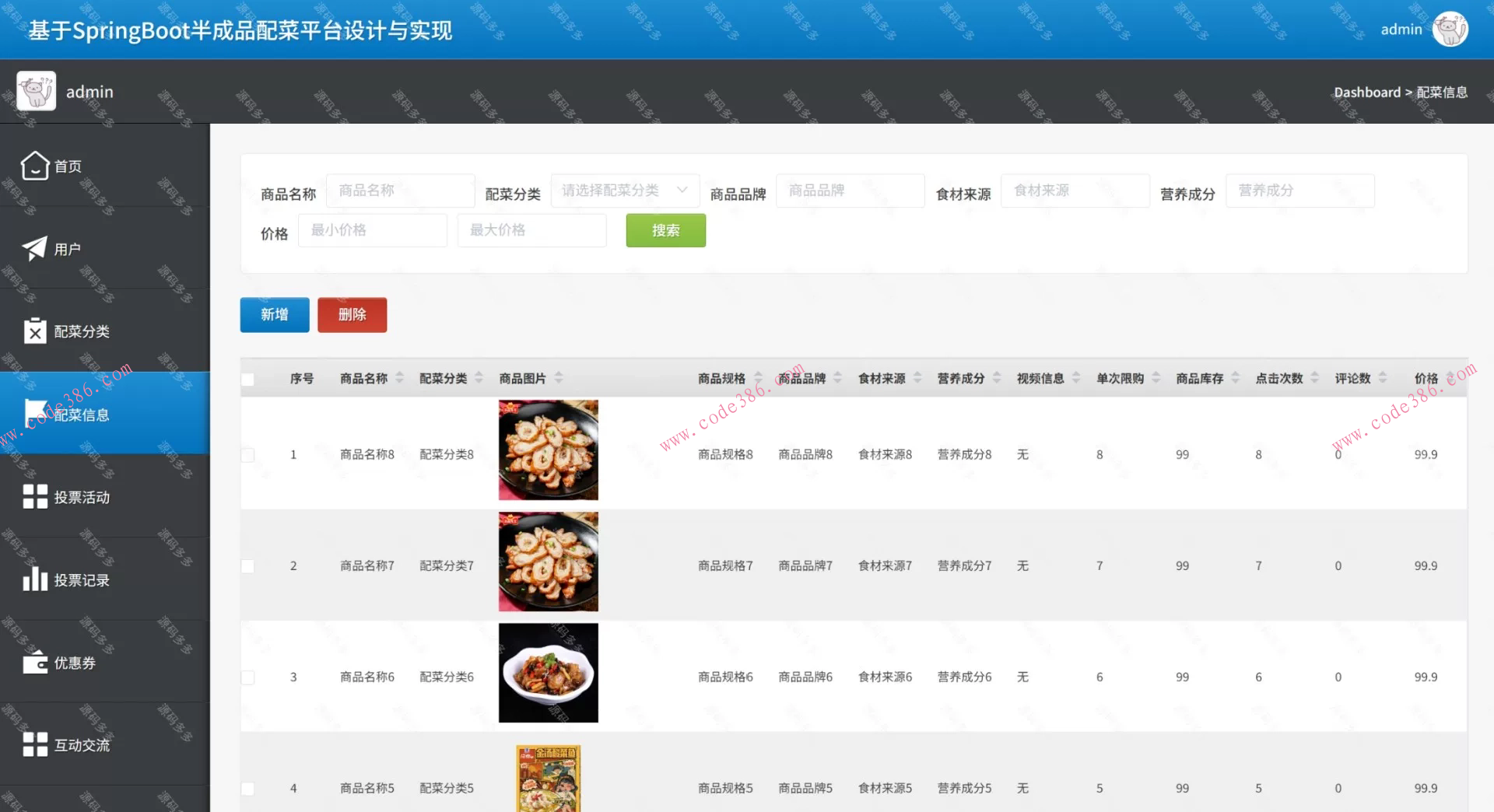The width and height of the screenshot is (1494, 812).
Task: Select the 首页 home icon in sidebar
Action: pyautogui.click(x=34, y=165)
